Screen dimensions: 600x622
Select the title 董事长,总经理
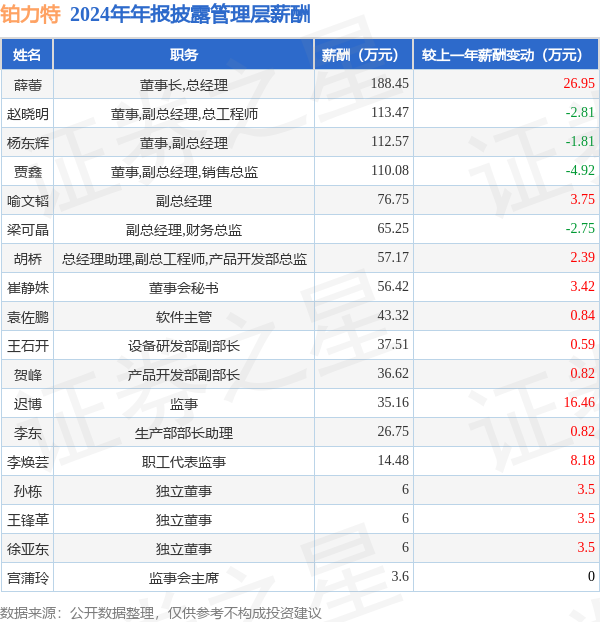184,85
